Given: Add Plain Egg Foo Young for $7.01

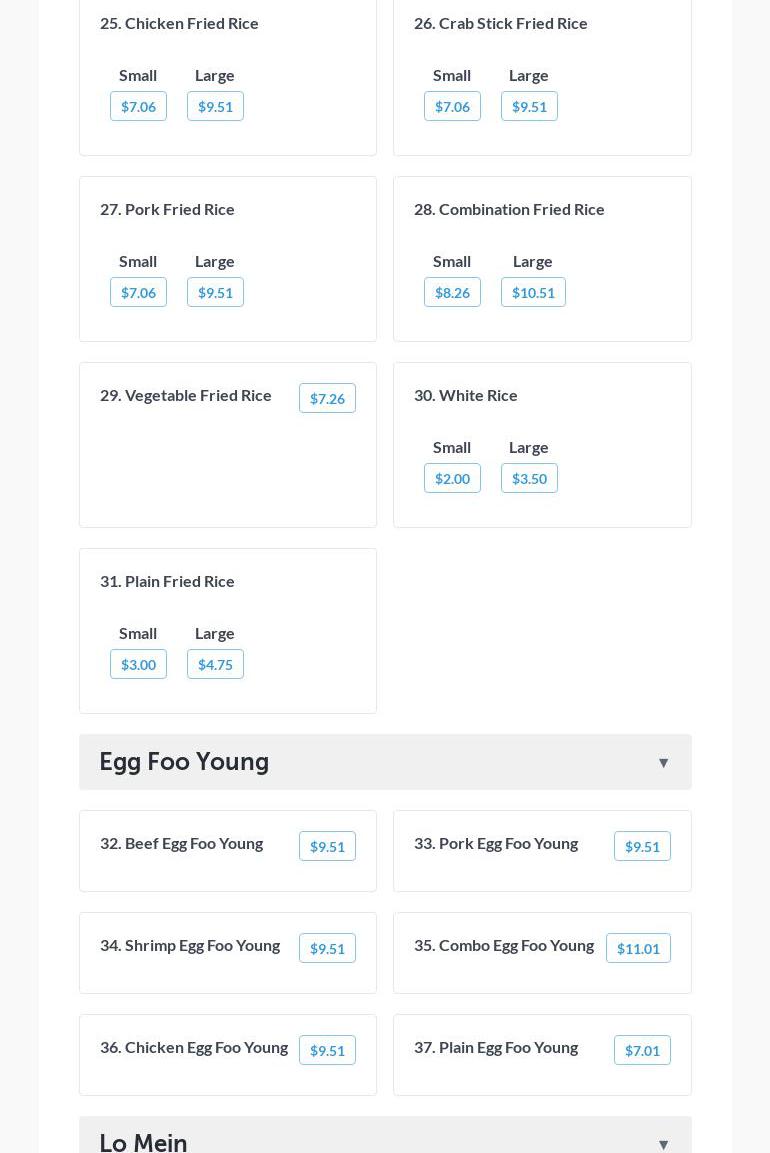Looking at the screenshot, I should [x=642, y=1051].
